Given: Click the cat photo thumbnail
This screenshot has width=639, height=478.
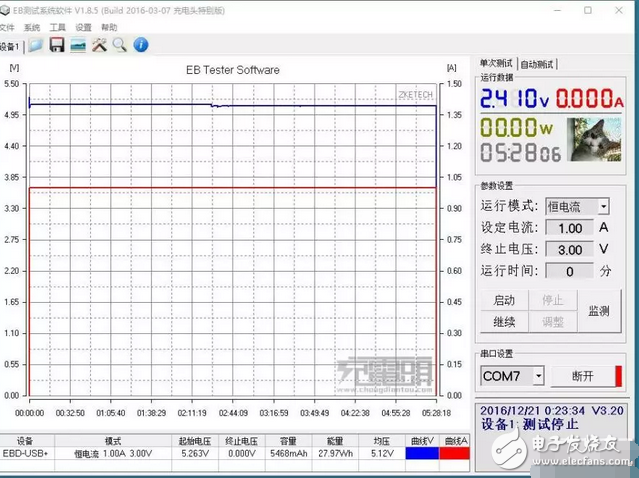Looking at the screenshot, I should pyautogui.click(x=595, y=140).
